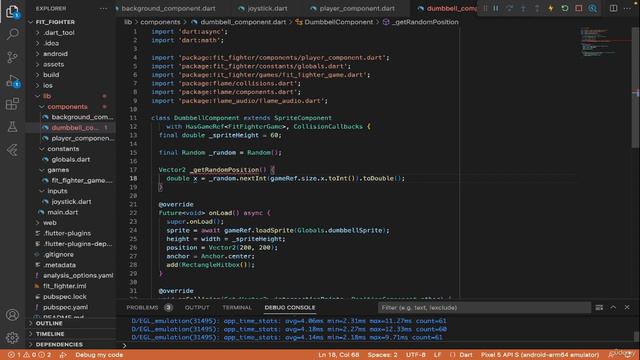Select the Dart language mode status item

click(x=466, y=355)
